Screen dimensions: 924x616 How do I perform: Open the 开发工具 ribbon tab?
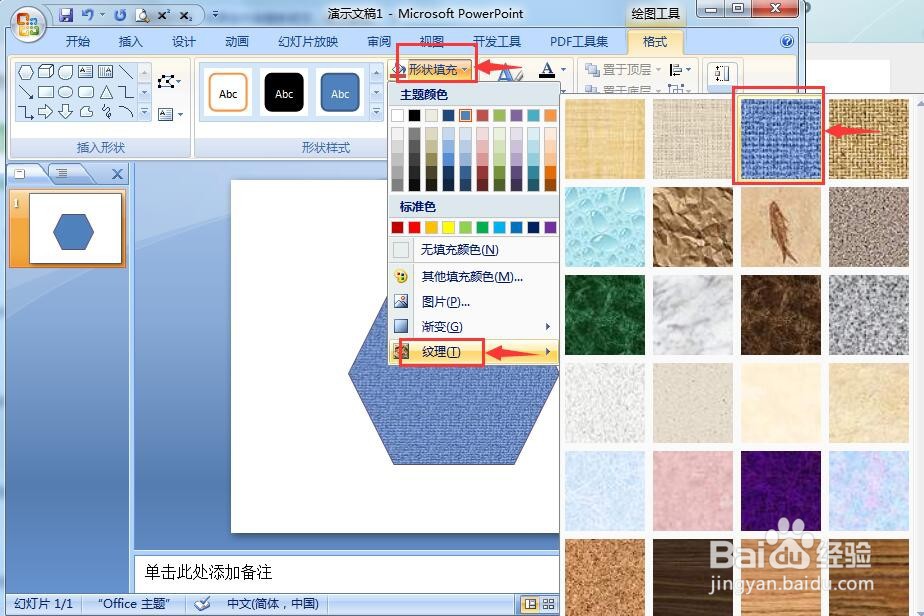[497, 41]
